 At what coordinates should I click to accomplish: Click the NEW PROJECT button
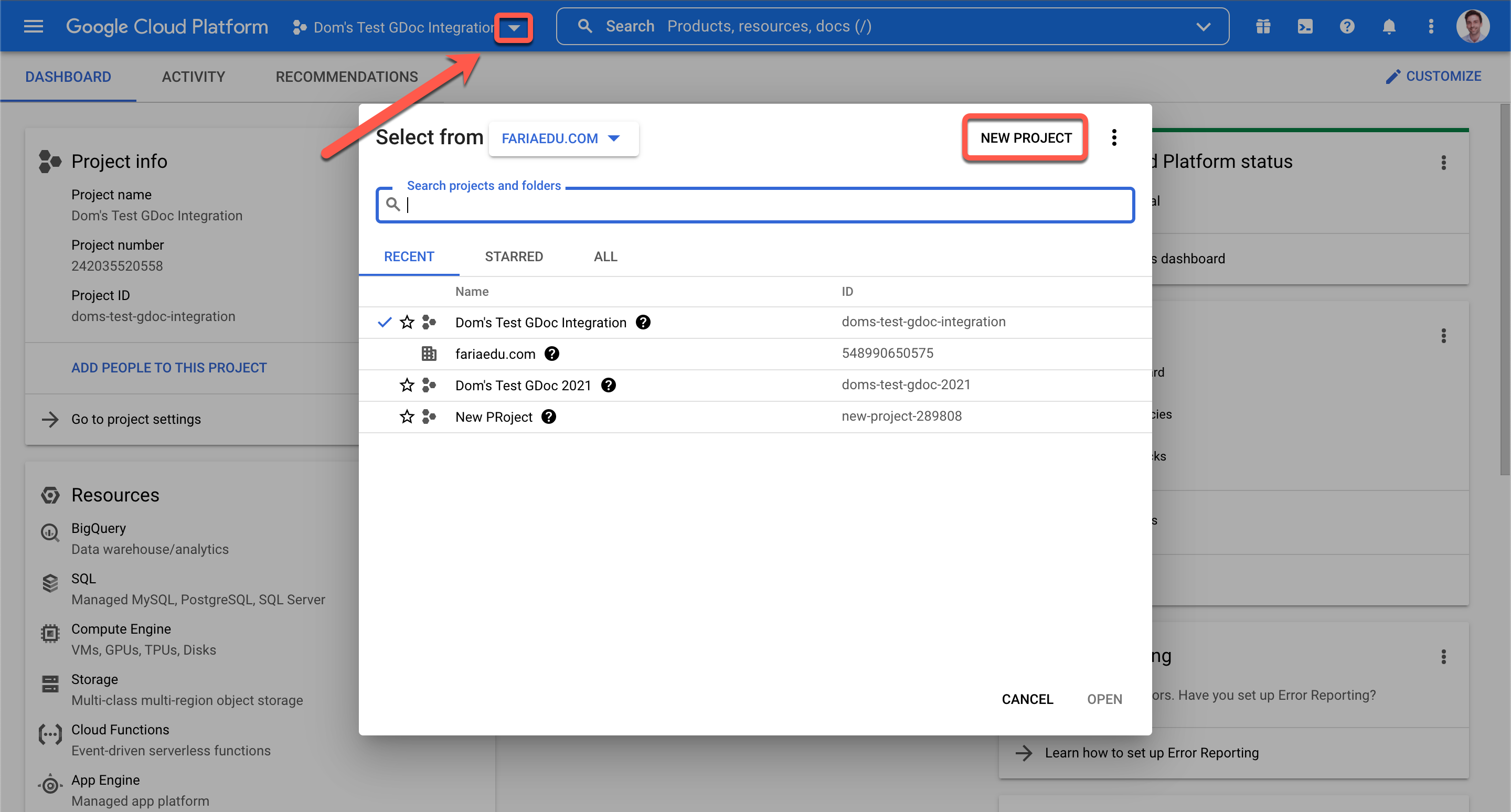[1025, 138]
